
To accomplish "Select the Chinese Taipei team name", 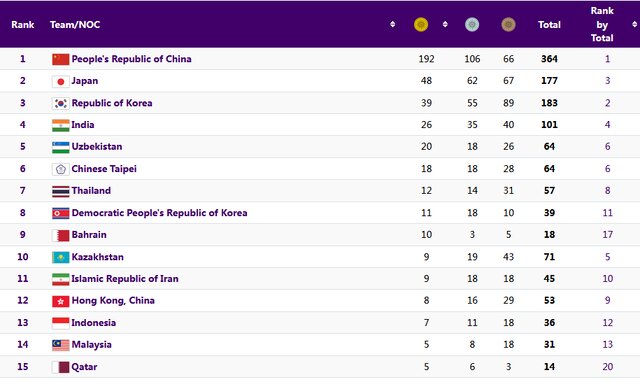I will 104,169.
